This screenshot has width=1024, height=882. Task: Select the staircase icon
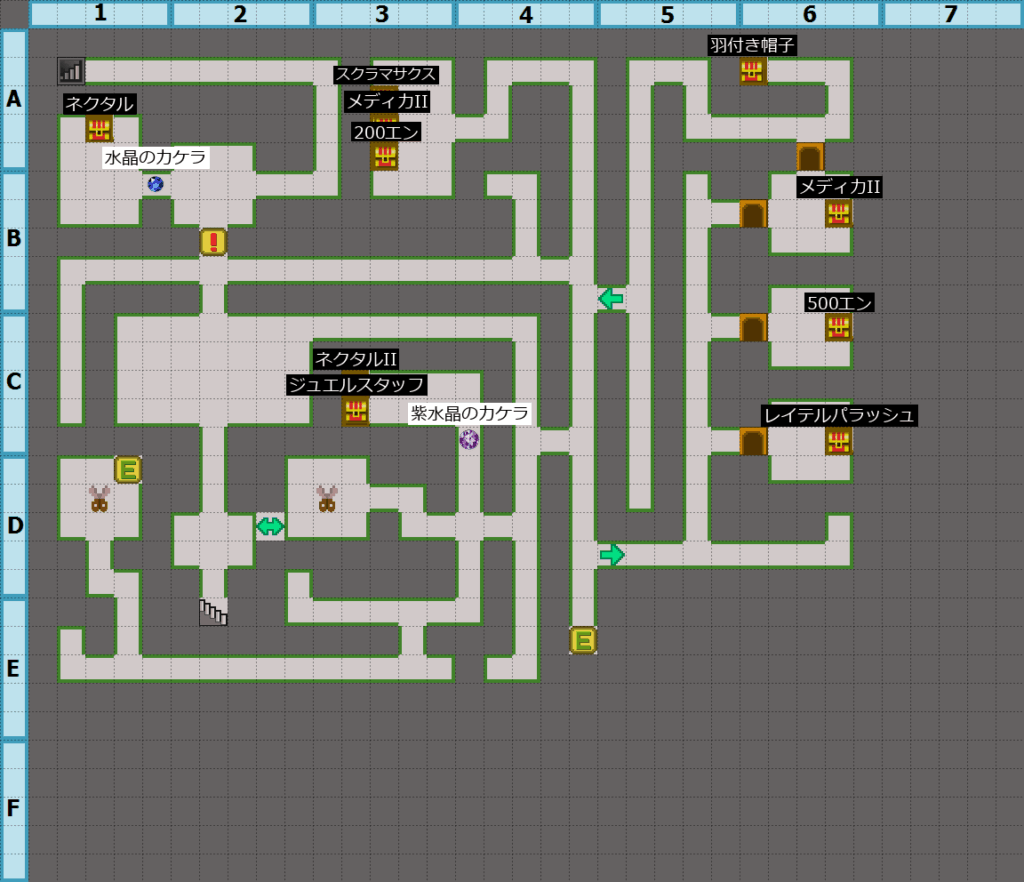point(213,612)
